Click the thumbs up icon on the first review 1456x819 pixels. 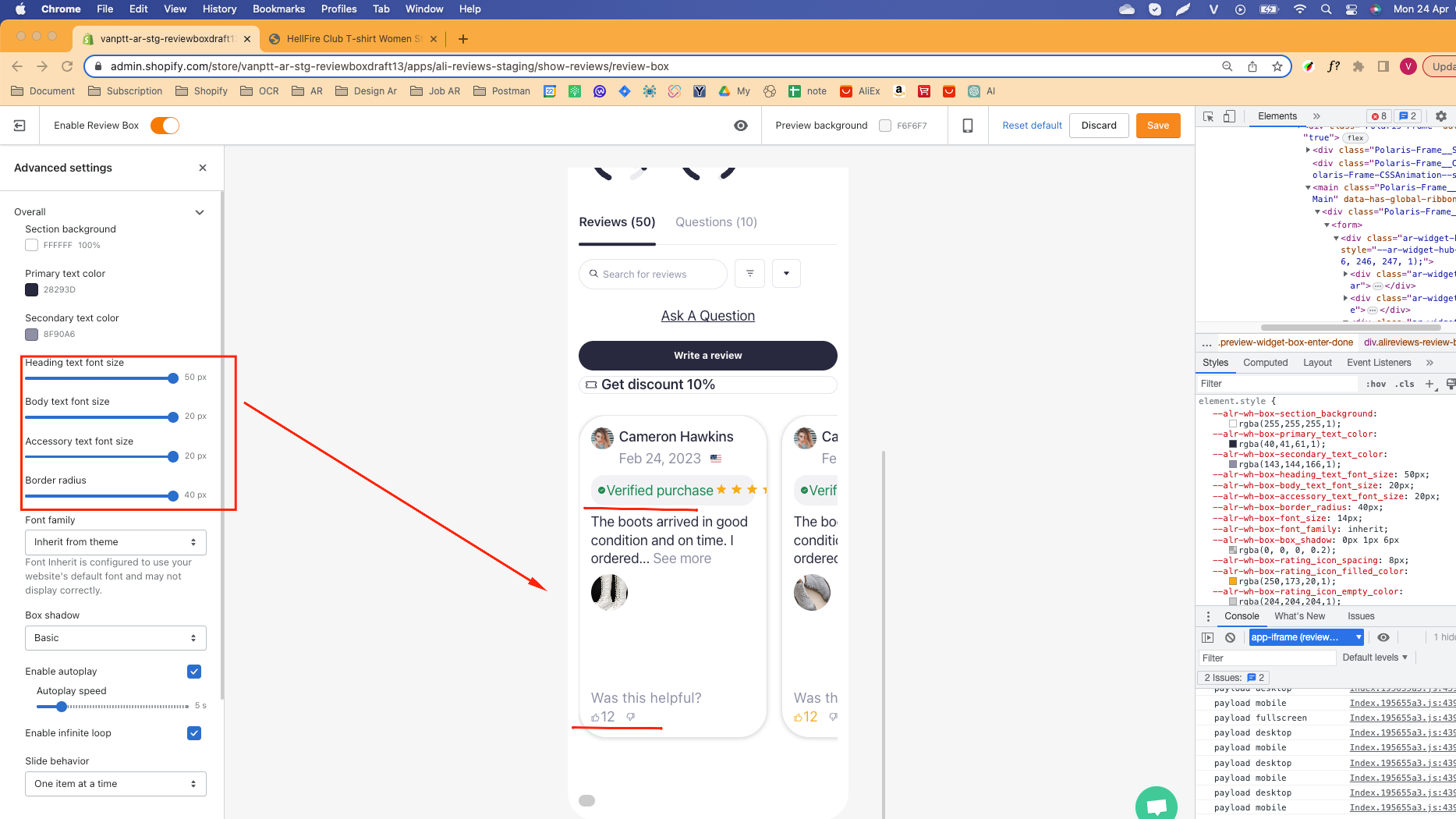click(596, 717)
